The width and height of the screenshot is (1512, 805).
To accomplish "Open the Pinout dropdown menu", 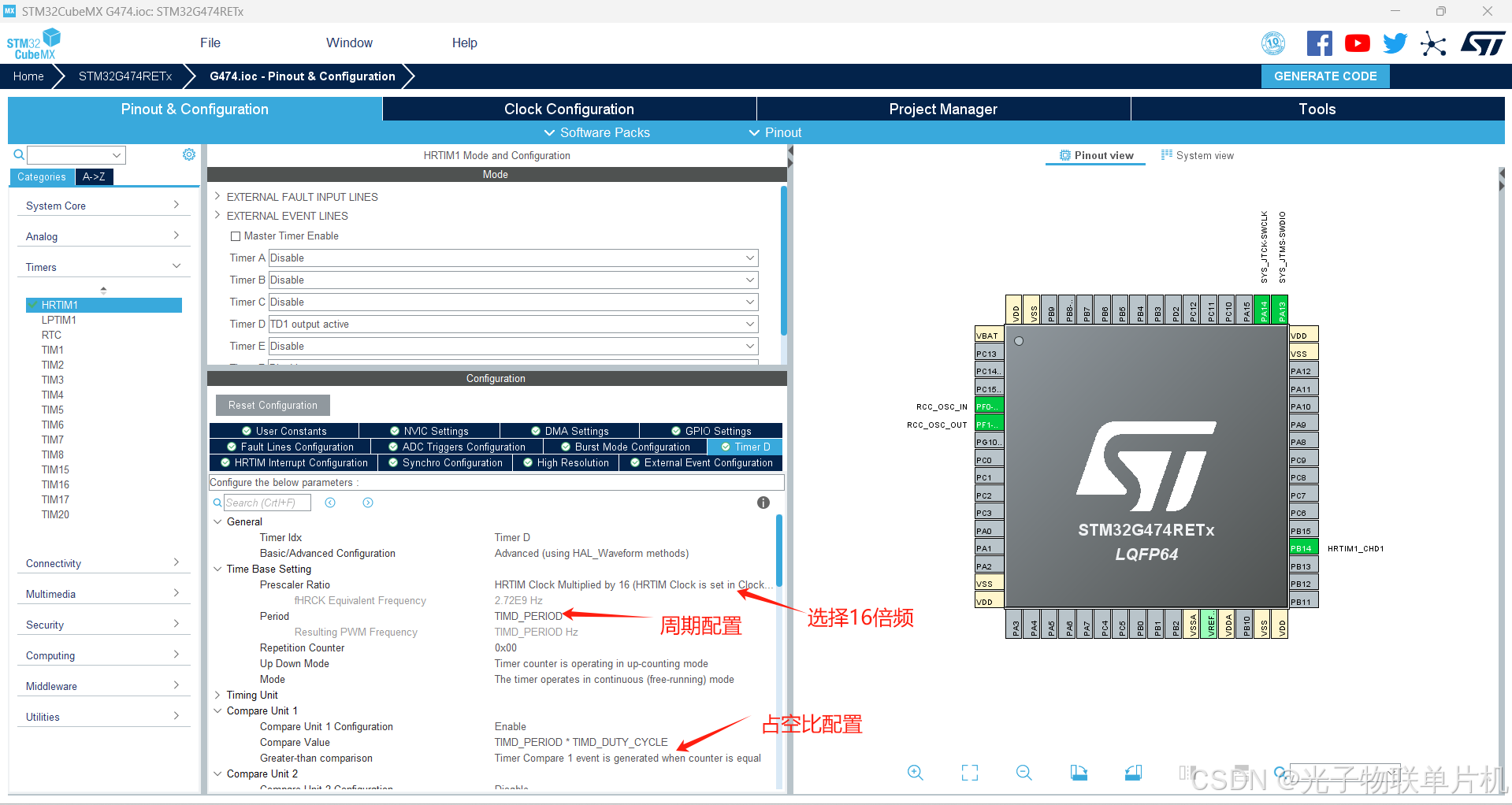I will [775, 132].
